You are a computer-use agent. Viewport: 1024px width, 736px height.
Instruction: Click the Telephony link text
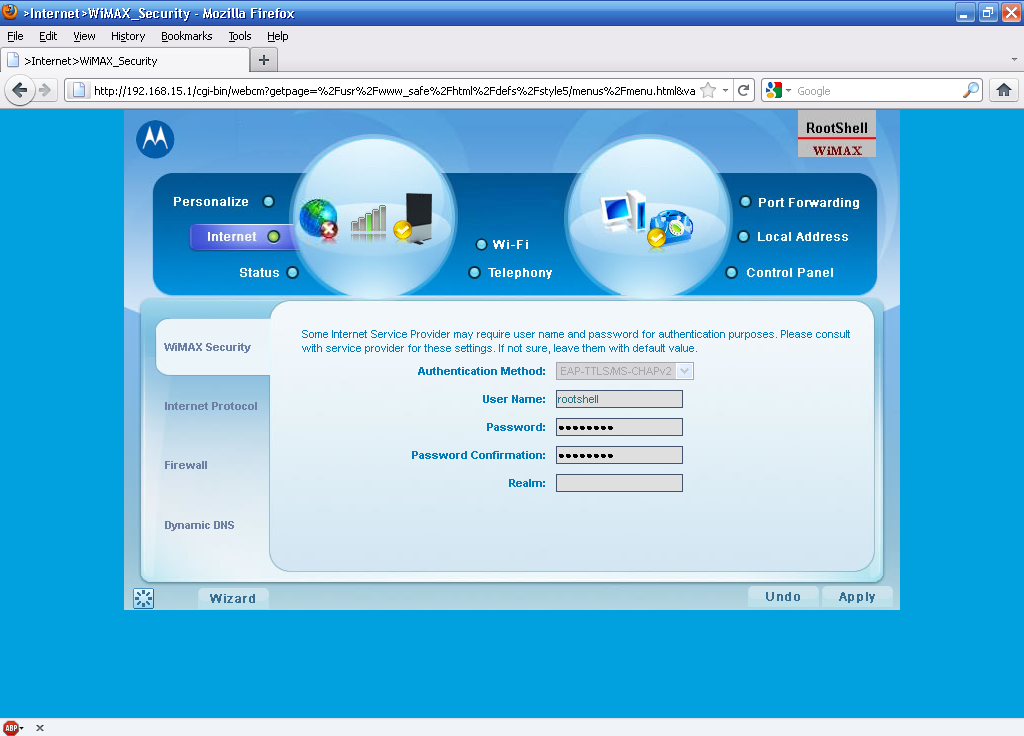[520, 272]
